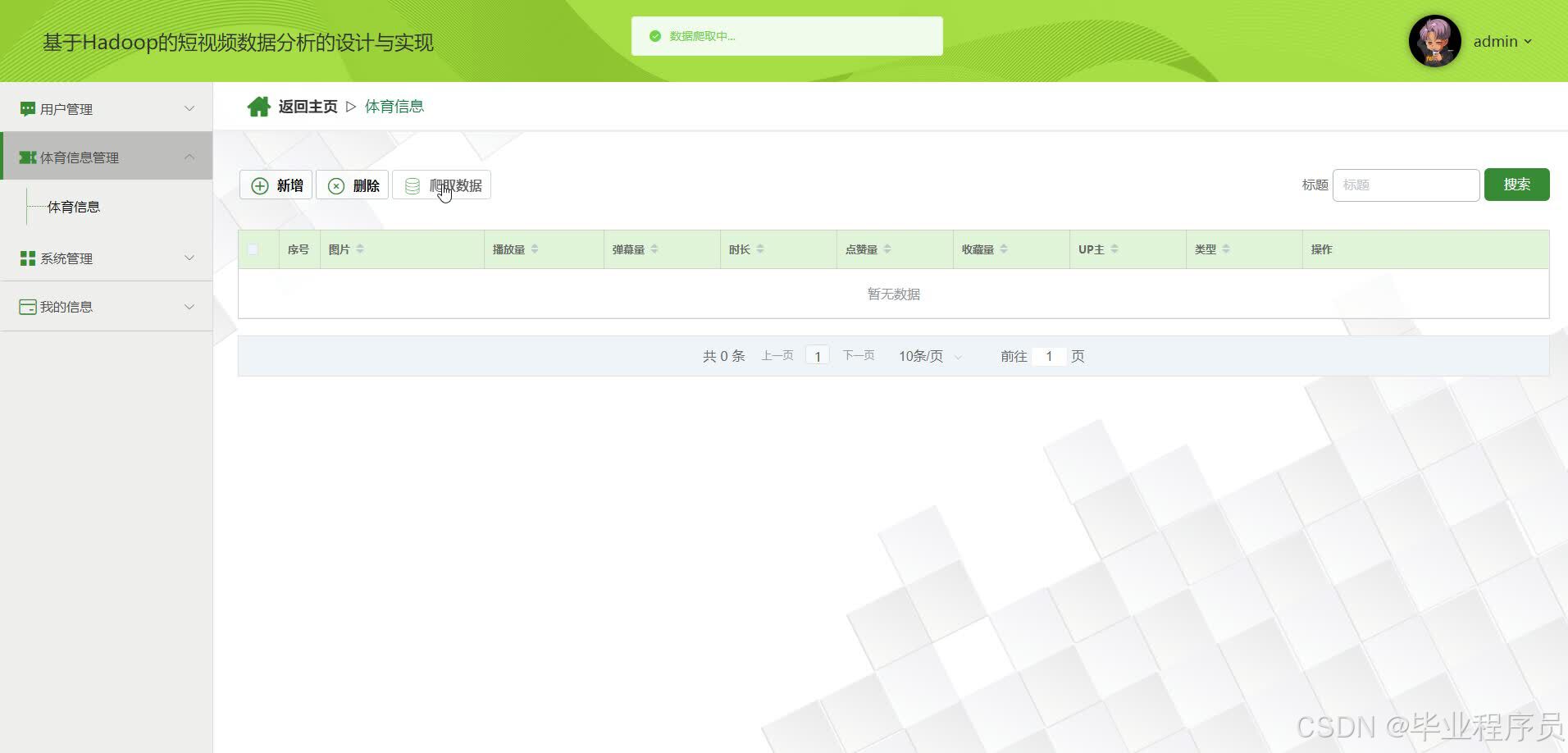The width and height of the screenshot is (1568, 753).
Task: Click the database icon on 爬取数据
Action: click(413, 186)
